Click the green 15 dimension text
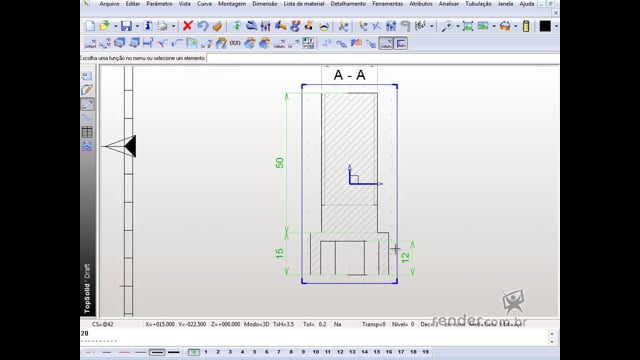Screen dimensions: 640x360 (x=280, y=253)
